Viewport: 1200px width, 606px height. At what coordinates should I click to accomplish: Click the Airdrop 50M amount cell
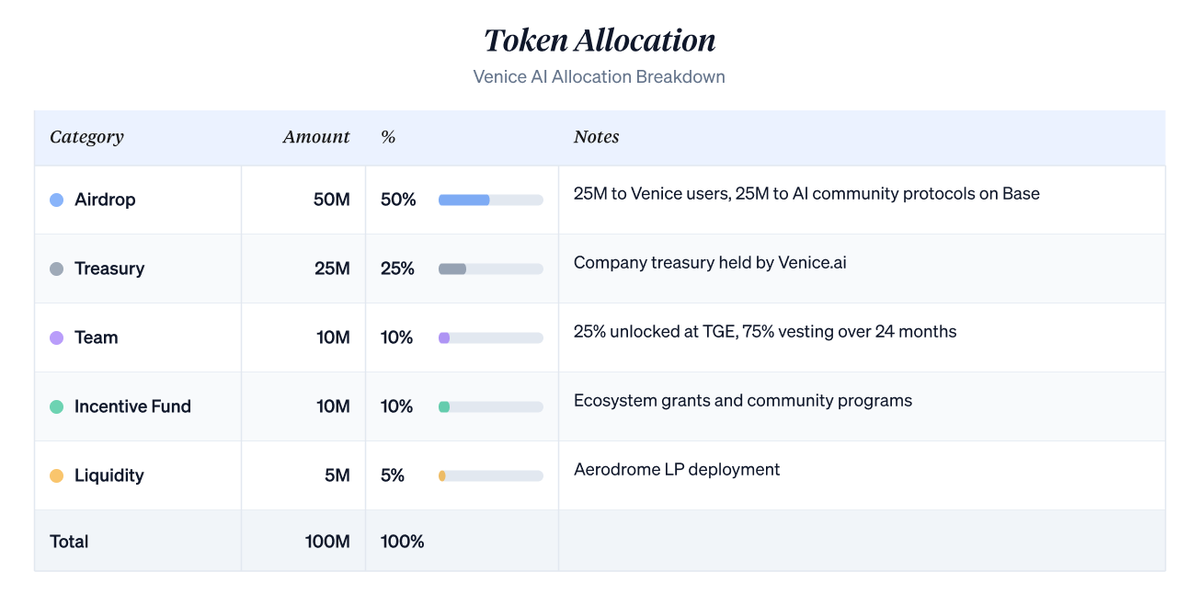click(x=303, y=200)
